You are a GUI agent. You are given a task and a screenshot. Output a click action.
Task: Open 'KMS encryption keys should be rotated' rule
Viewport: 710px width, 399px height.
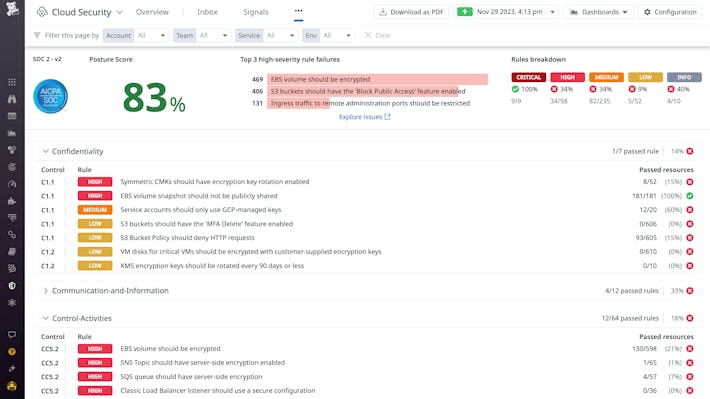click(212, 266)
